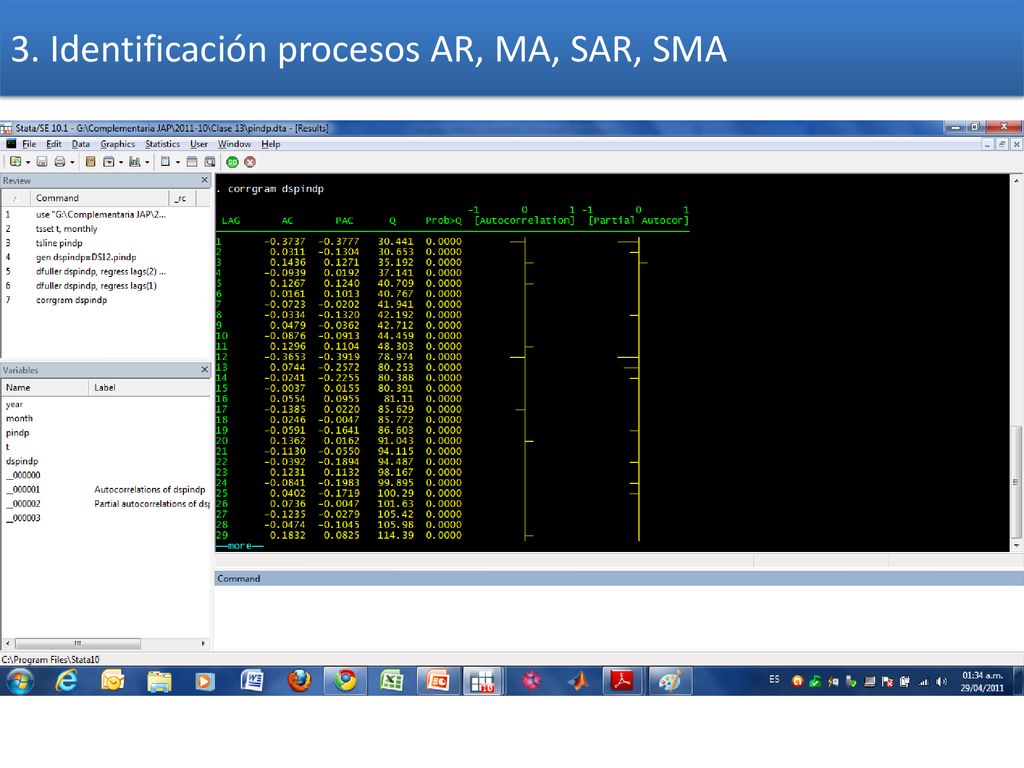Click the volume speaker tray icon
This screenshot has height=768, width=1024.
[941, 682]
